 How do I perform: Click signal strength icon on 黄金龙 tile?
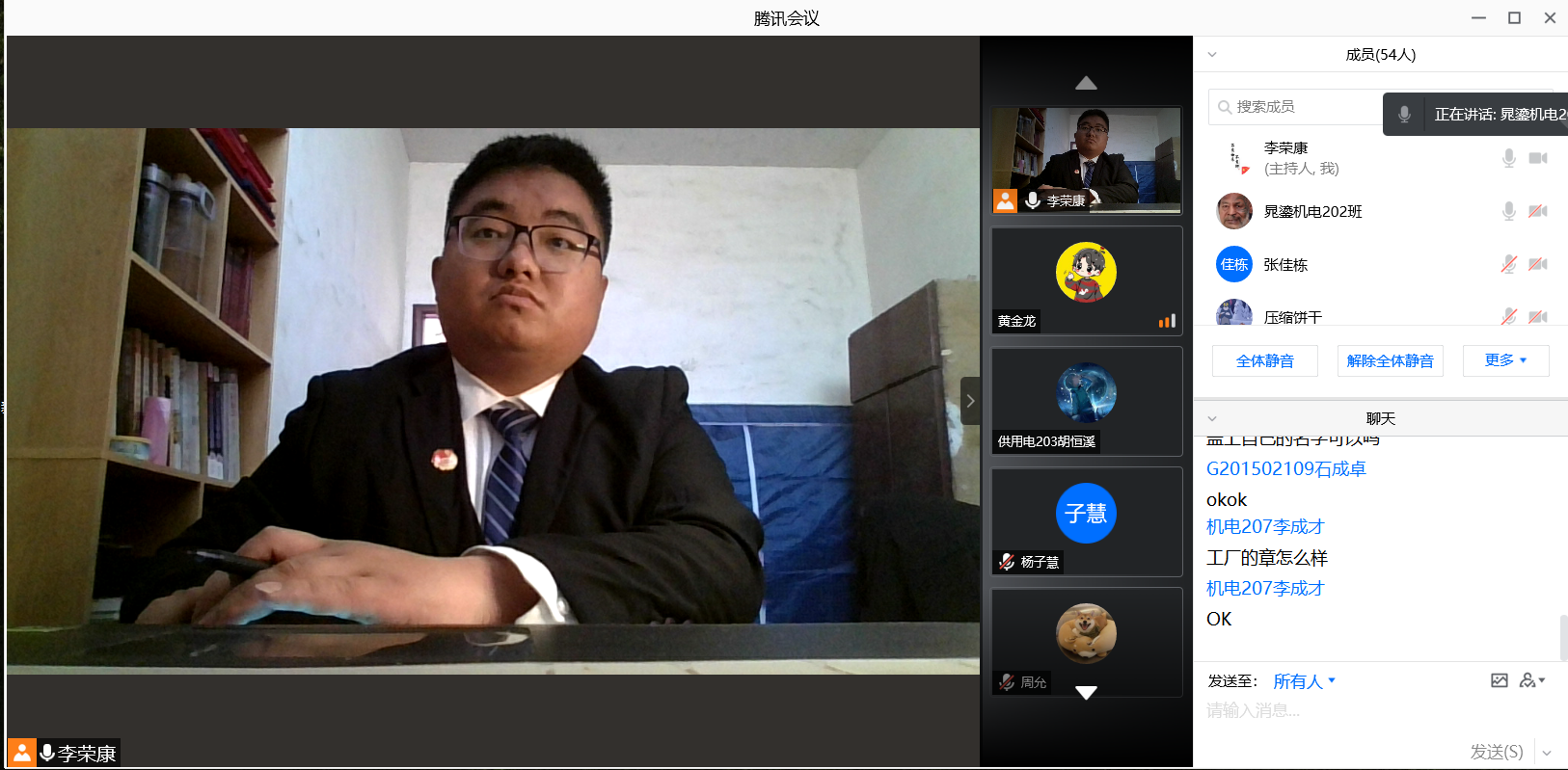(1167, 321)
